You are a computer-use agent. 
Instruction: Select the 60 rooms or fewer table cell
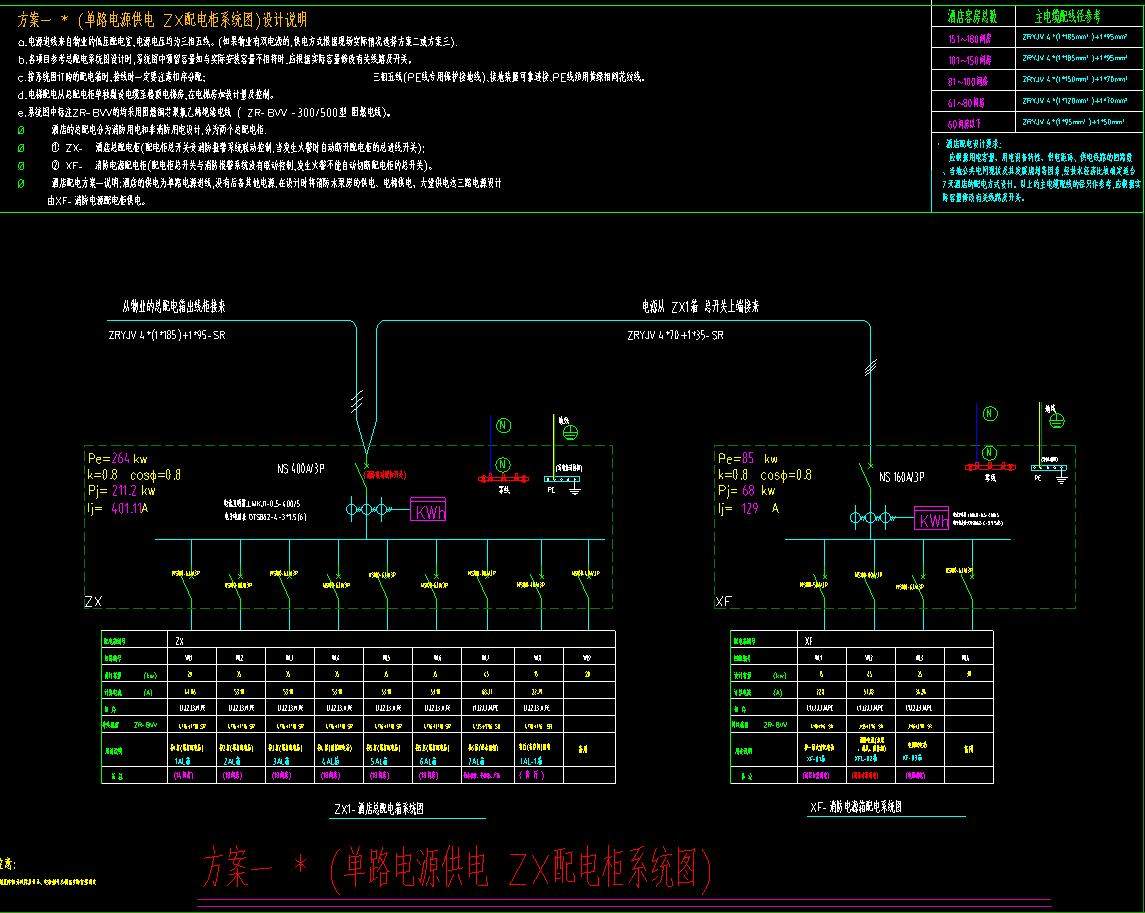click(x=973, y=122)
